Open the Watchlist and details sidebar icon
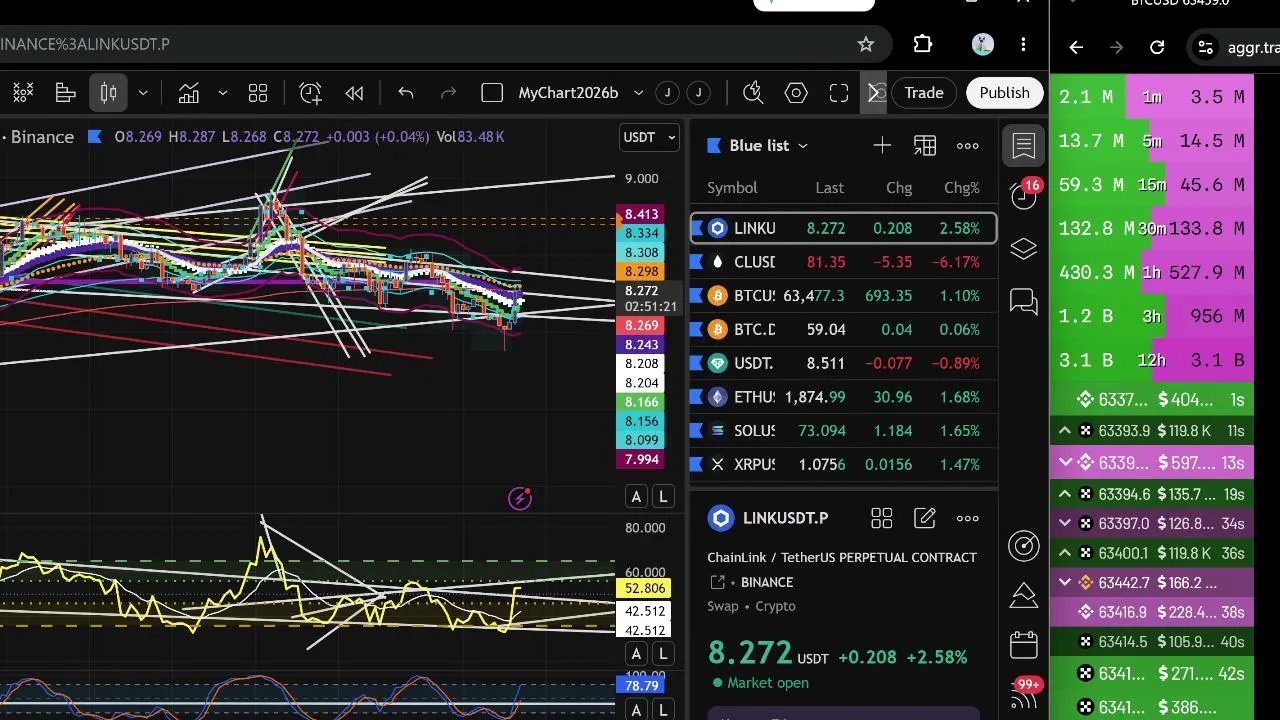Image resolution: width=1280 pixels, height=720 pixels. (1024, 146)
